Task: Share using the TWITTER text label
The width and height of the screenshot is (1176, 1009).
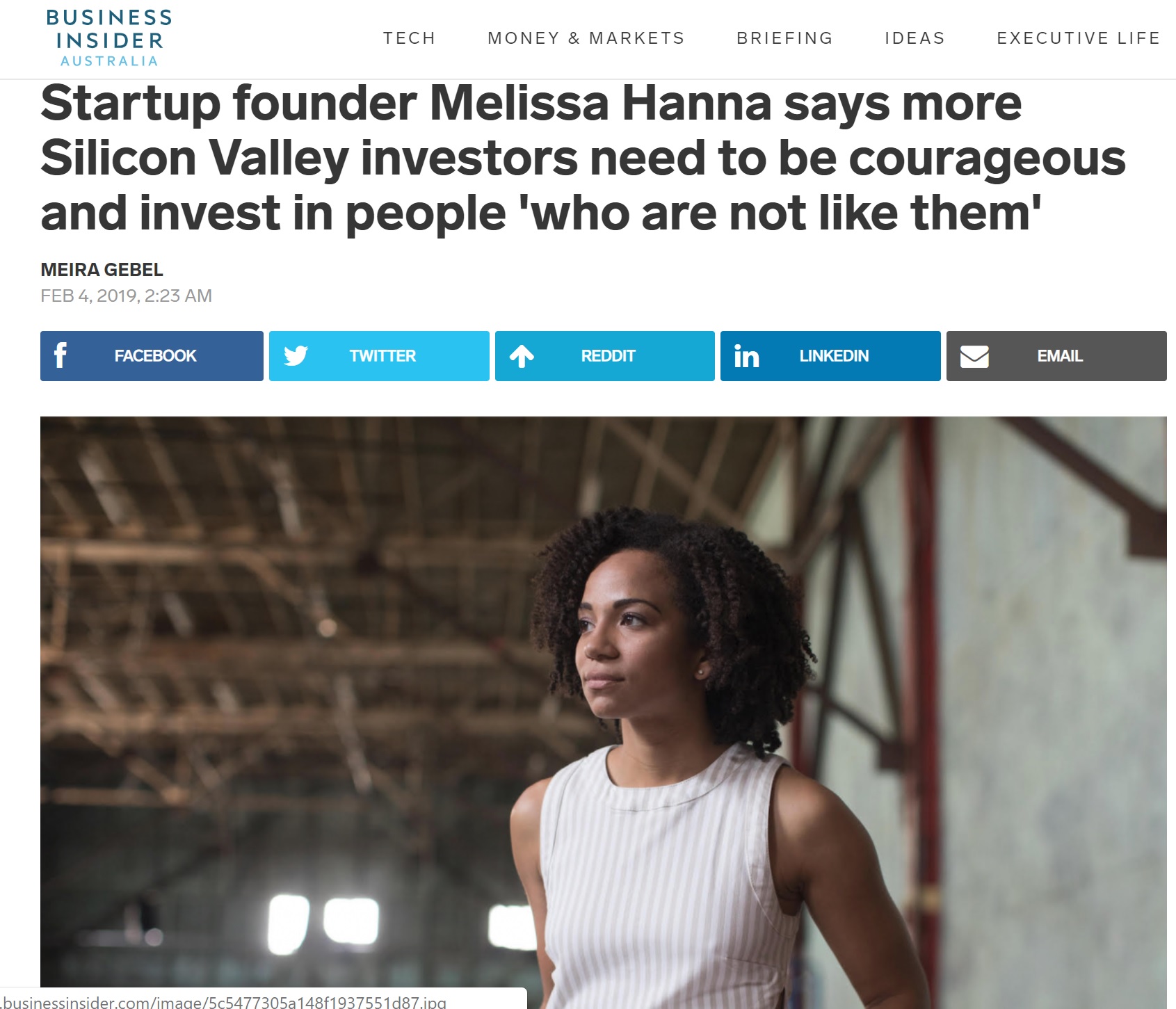Action: (x=382, y=356)
